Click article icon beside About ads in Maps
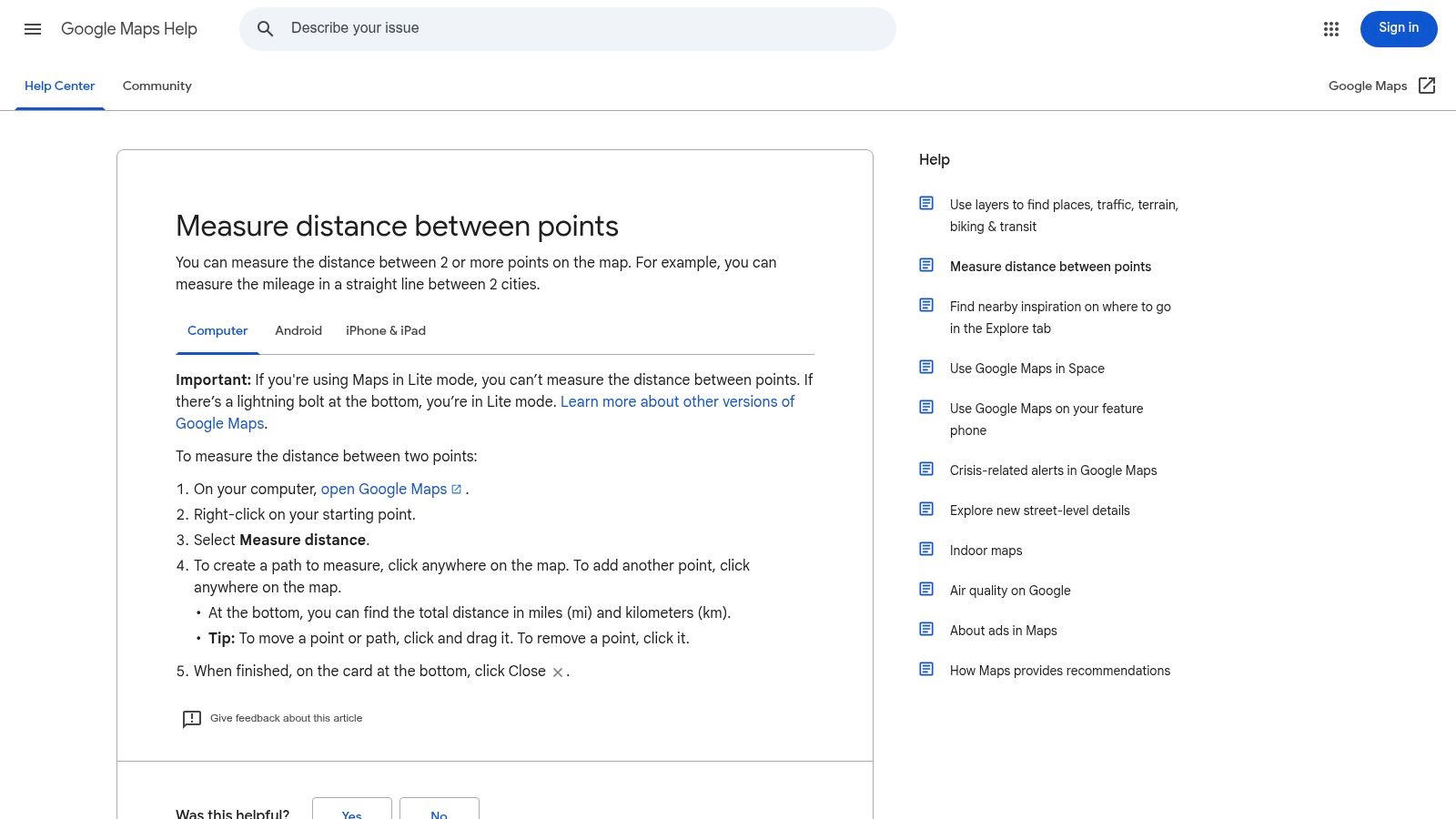Viewport: 1456px width, 819px height. click(926, 630)
